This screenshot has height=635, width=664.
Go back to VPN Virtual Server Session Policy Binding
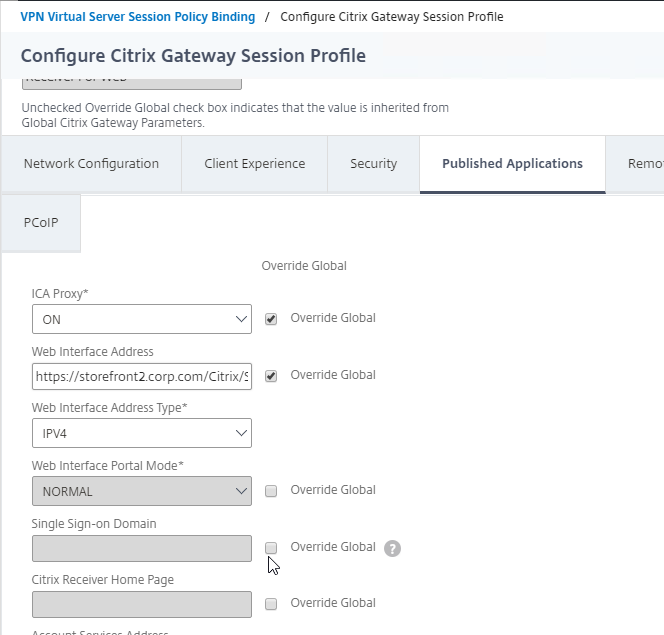(x=138, y=17)
